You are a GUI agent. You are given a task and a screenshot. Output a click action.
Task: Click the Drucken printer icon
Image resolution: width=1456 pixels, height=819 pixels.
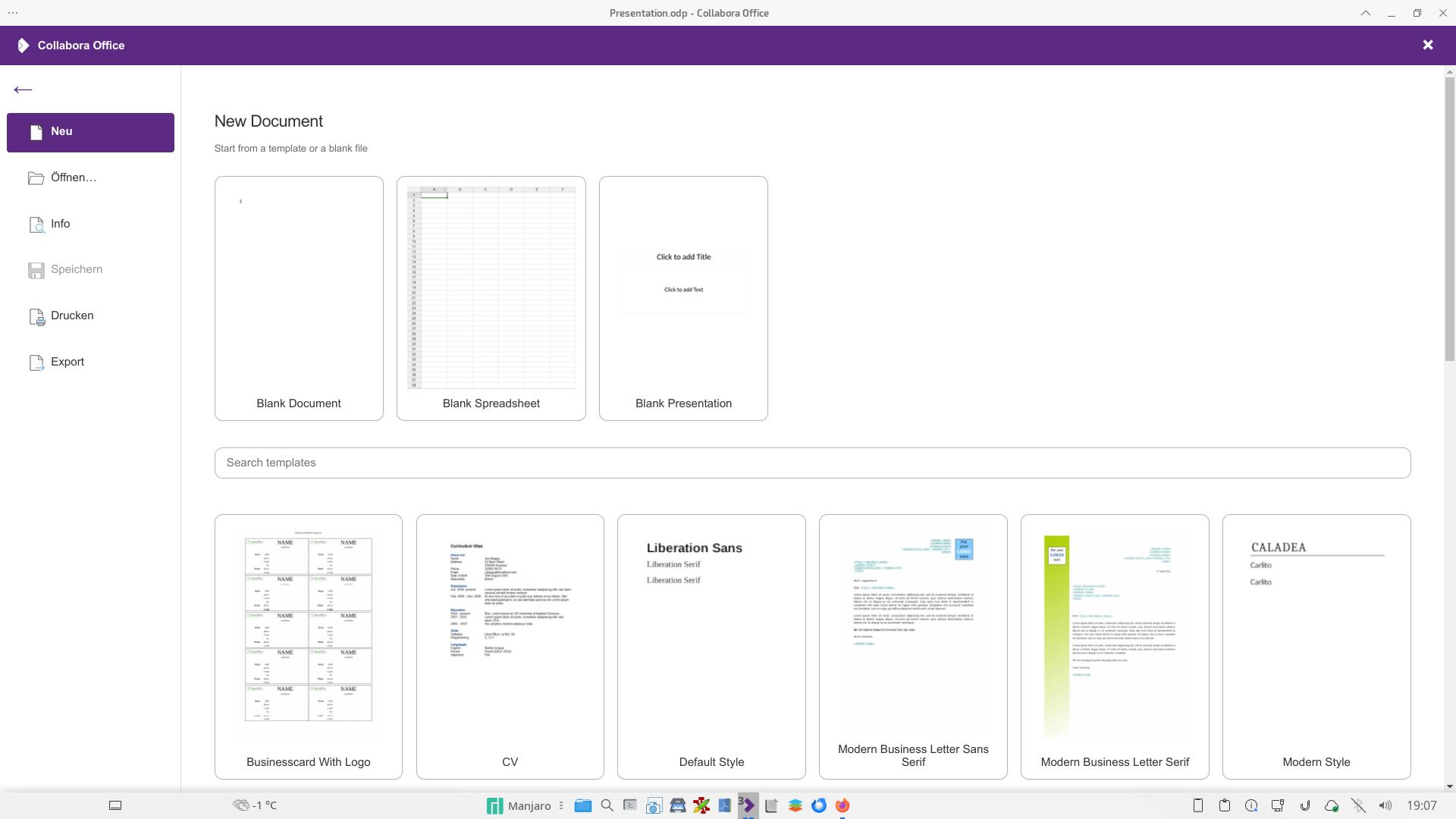[x=36, y=316]
